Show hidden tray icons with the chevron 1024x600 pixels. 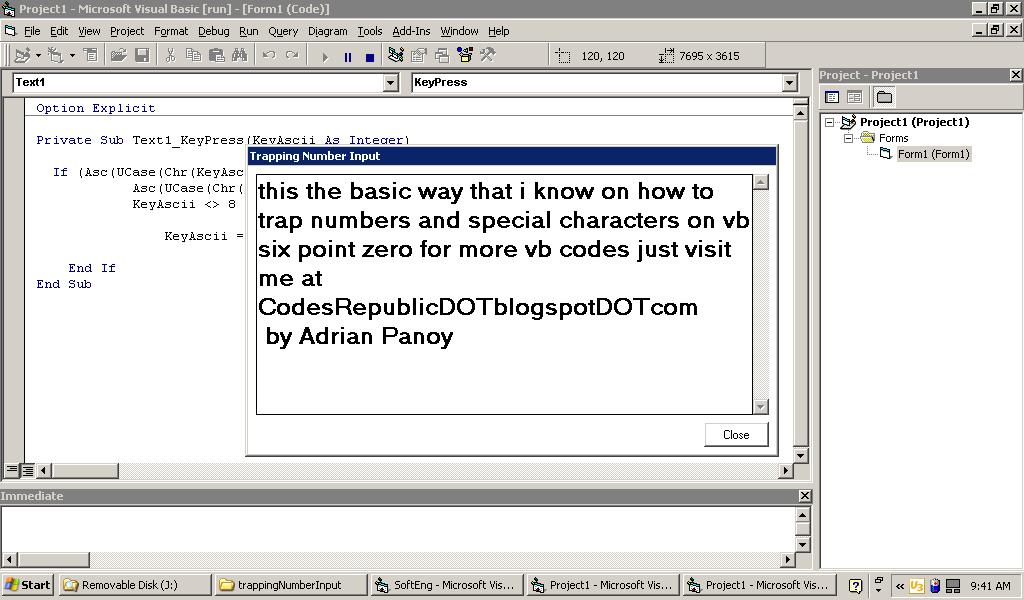click(x=899, y=586)
